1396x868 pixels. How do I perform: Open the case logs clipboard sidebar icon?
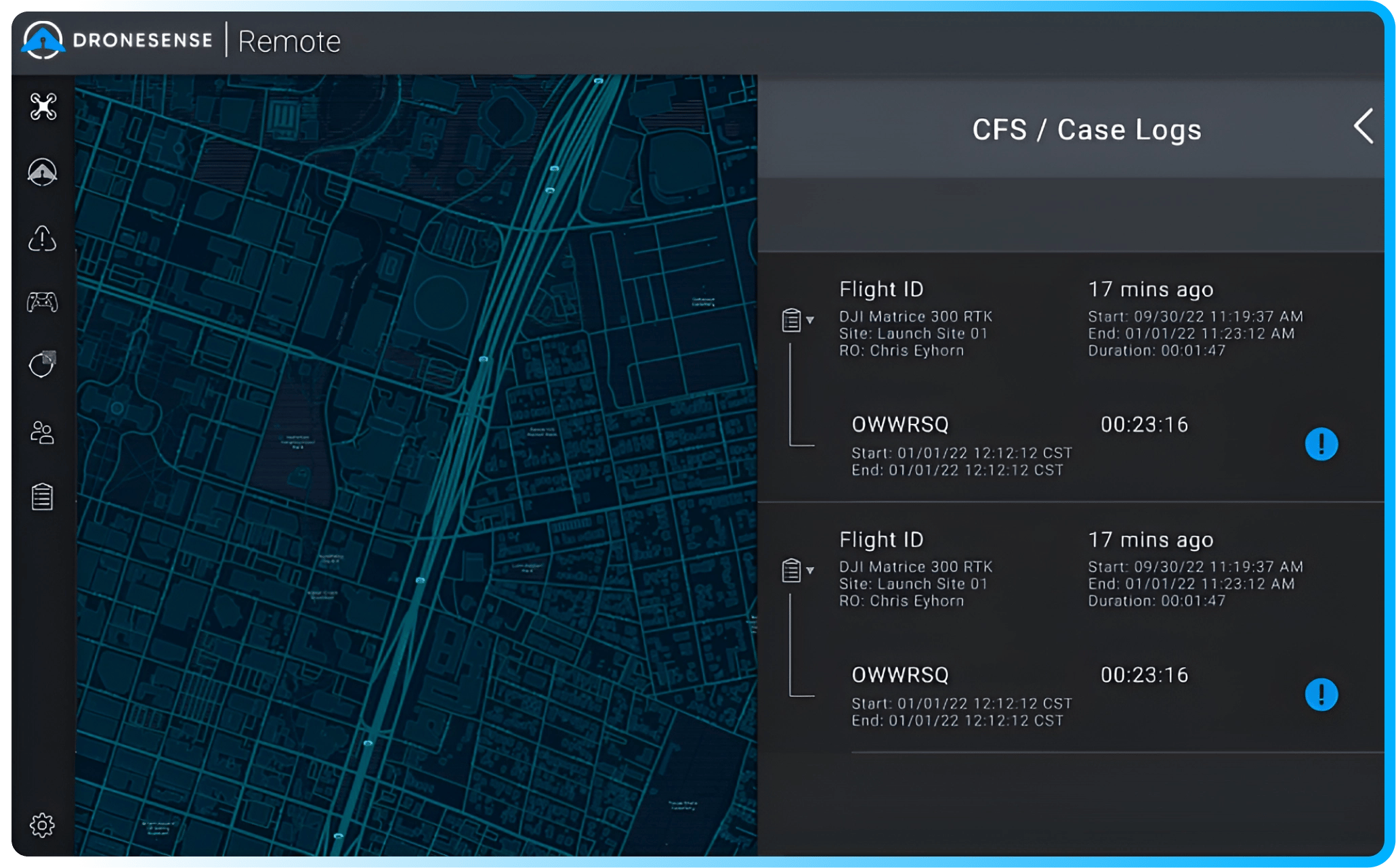click(x=42, y=497)
